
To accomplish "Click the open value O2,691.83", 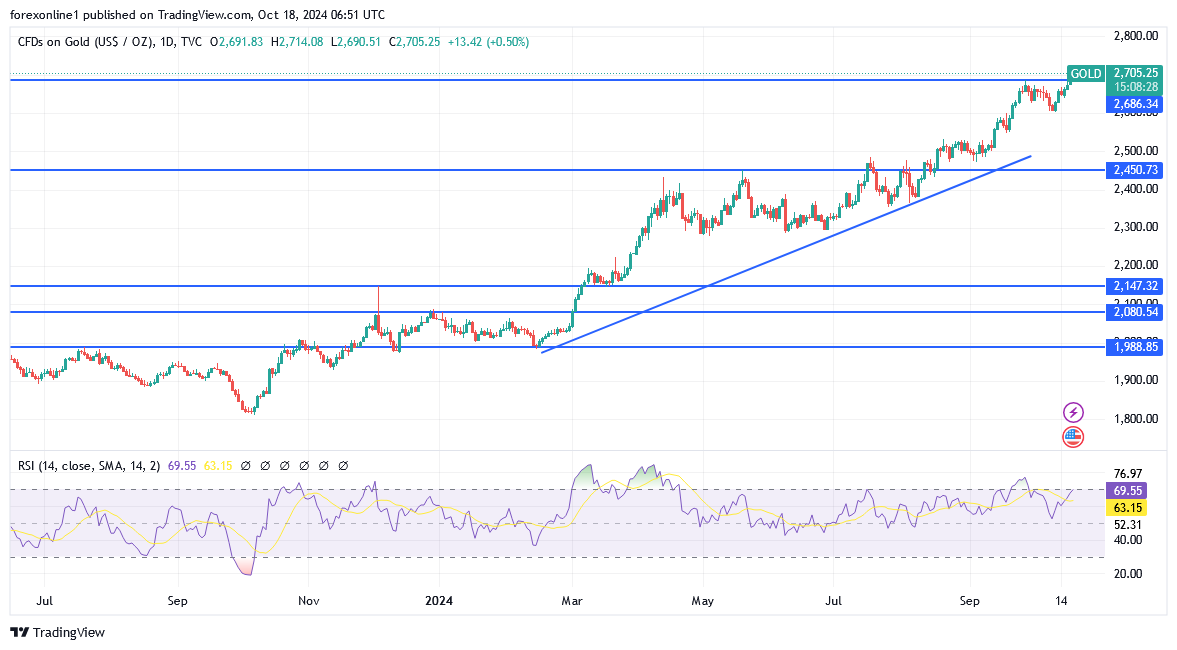I will (x=236, y=42).
